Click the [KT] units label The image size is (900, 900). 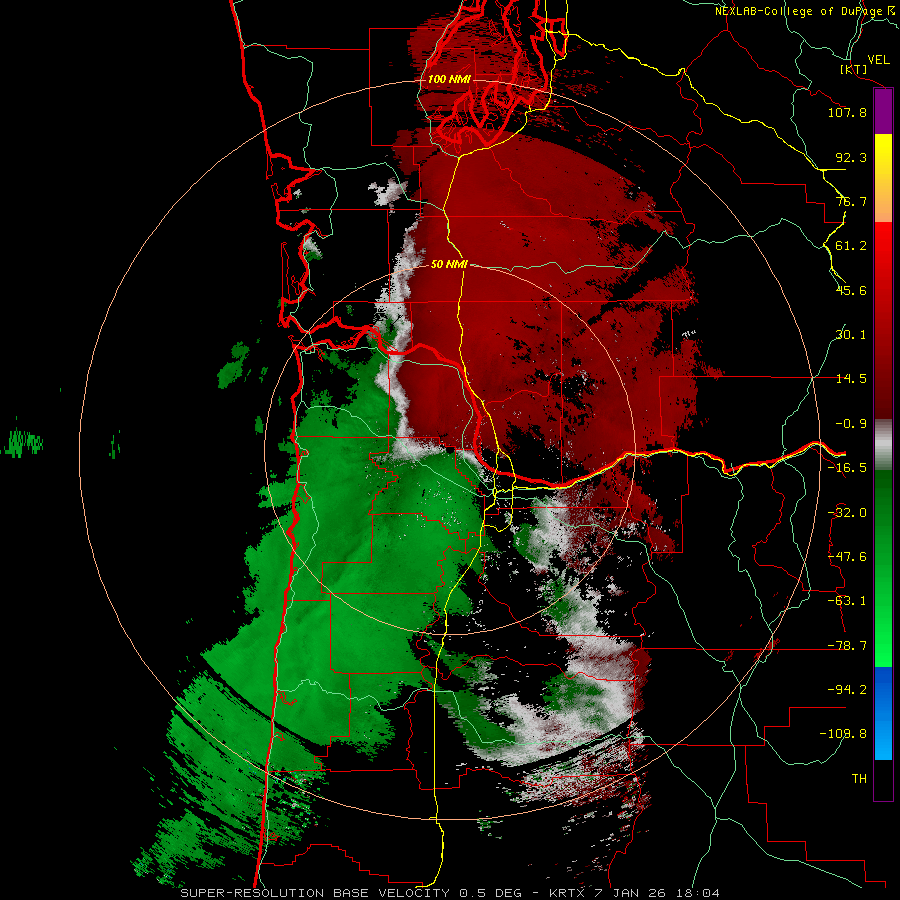coord(854,69)
